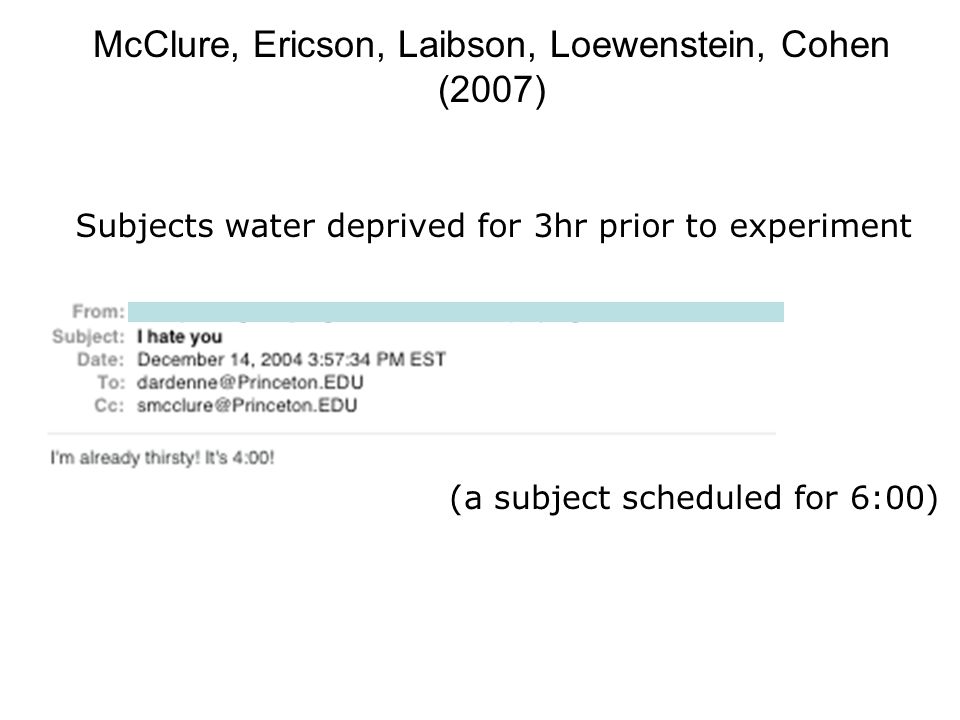Select the December 14, 2004 timestamp
This screenshot has height=720, width=960.
click(291, 359)
